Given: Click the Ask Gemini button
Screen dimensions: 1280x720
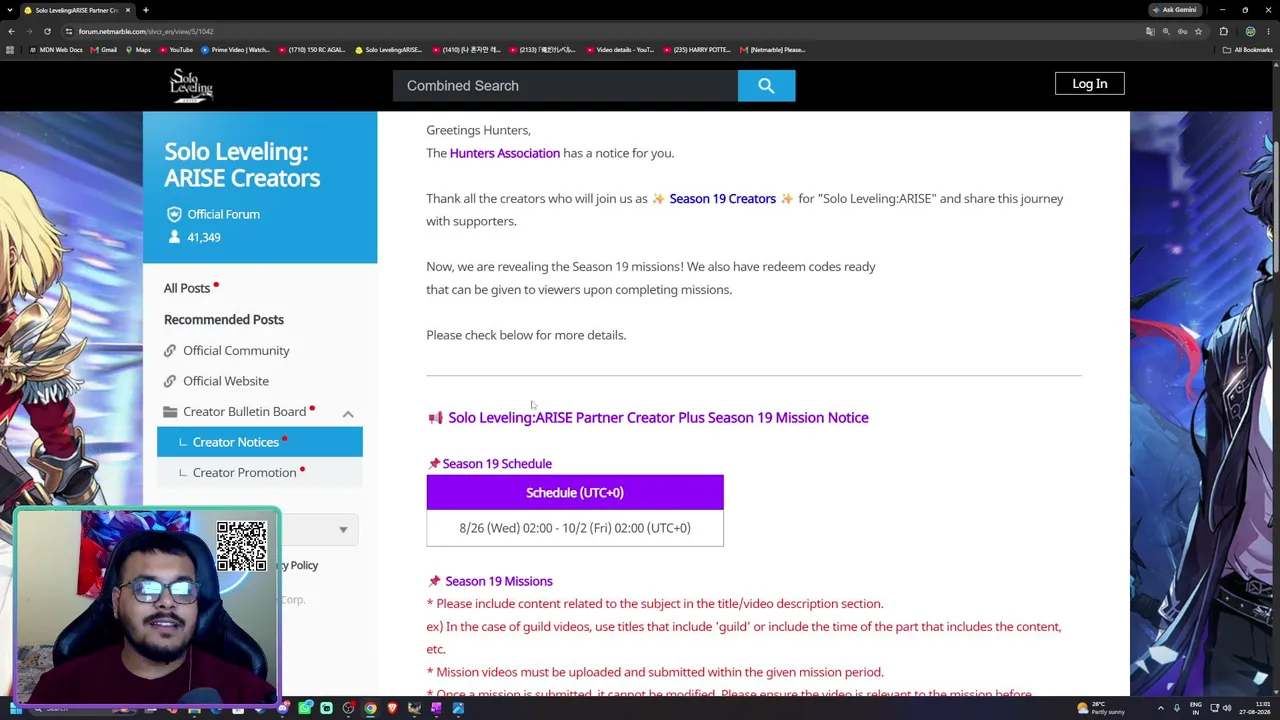Looking at the screenshot, I should pos(1175,10).
